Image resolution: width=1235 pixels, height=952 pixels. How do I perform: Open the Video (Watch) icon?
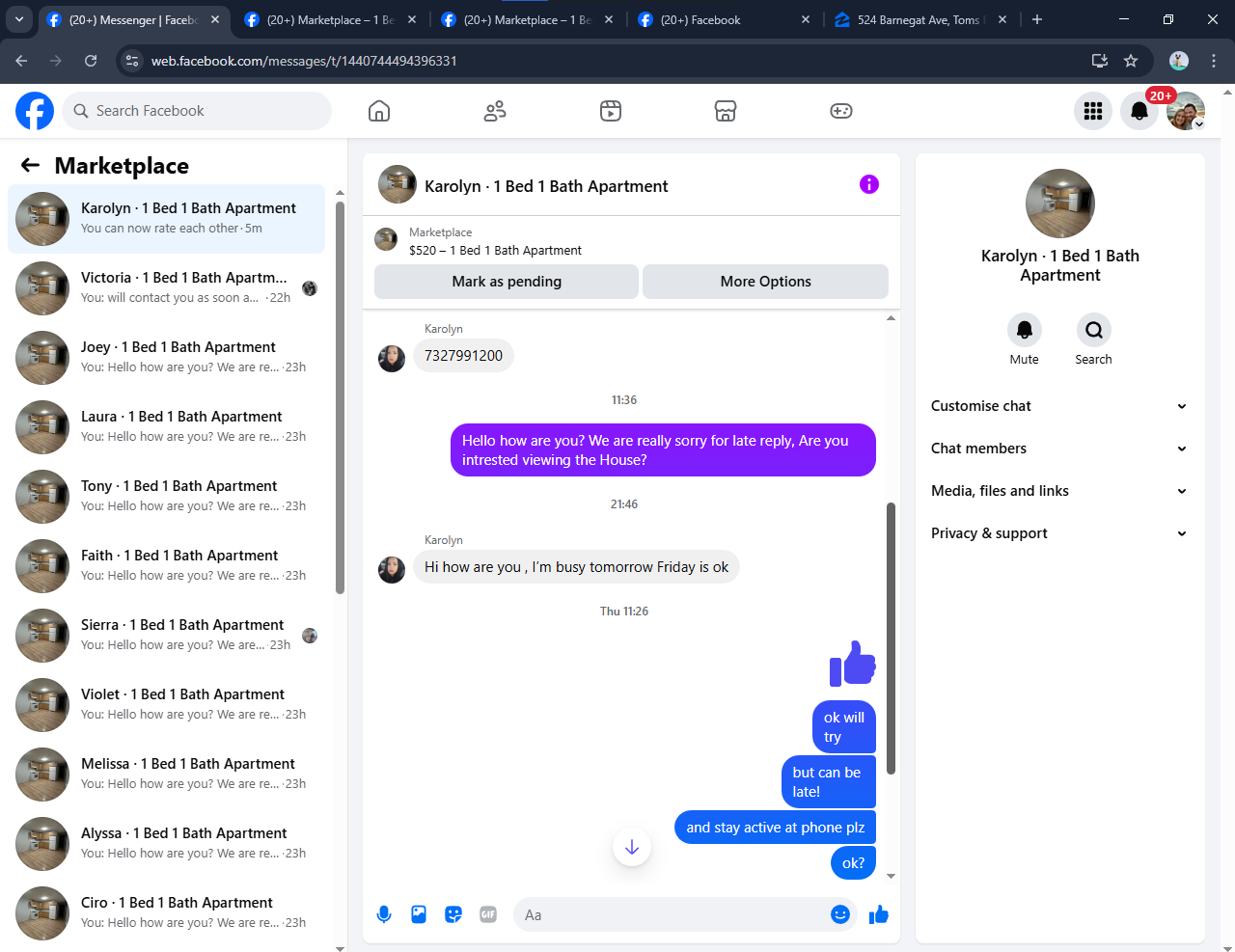(x=611, y=111)
